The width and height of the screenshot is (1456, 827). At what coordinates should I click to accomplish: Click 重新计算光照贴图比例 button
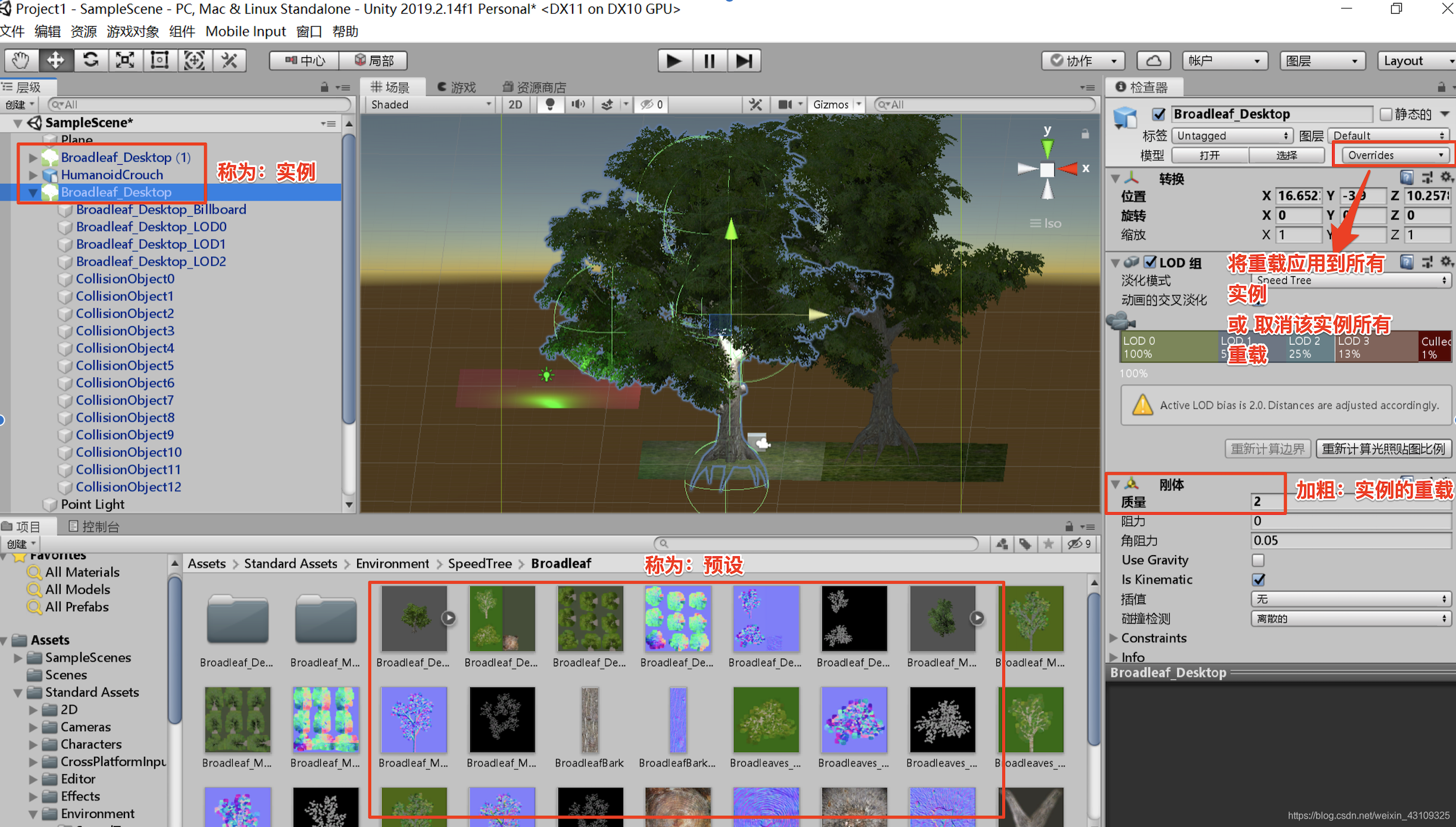[1383, 449]
